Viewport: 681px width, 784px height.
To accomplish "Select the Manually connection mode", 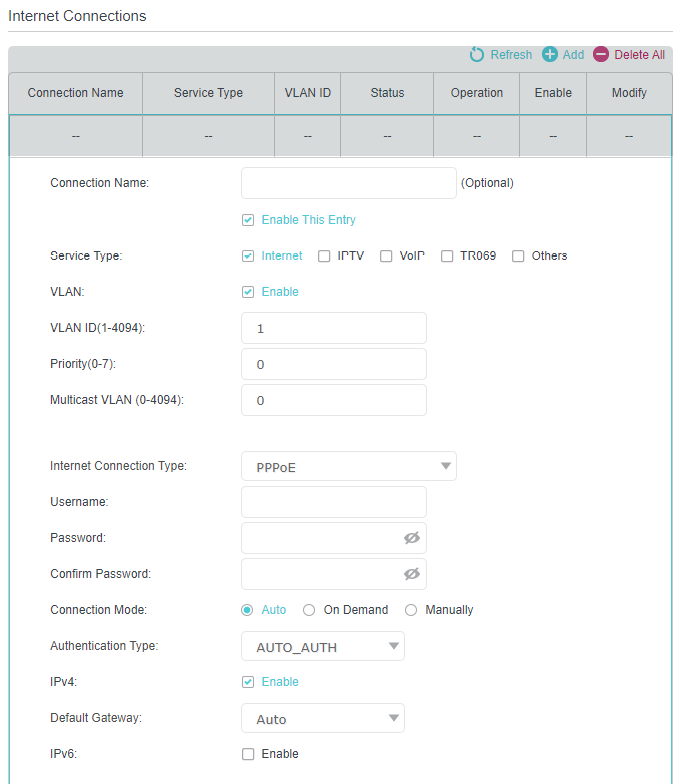I will (411, 610).
